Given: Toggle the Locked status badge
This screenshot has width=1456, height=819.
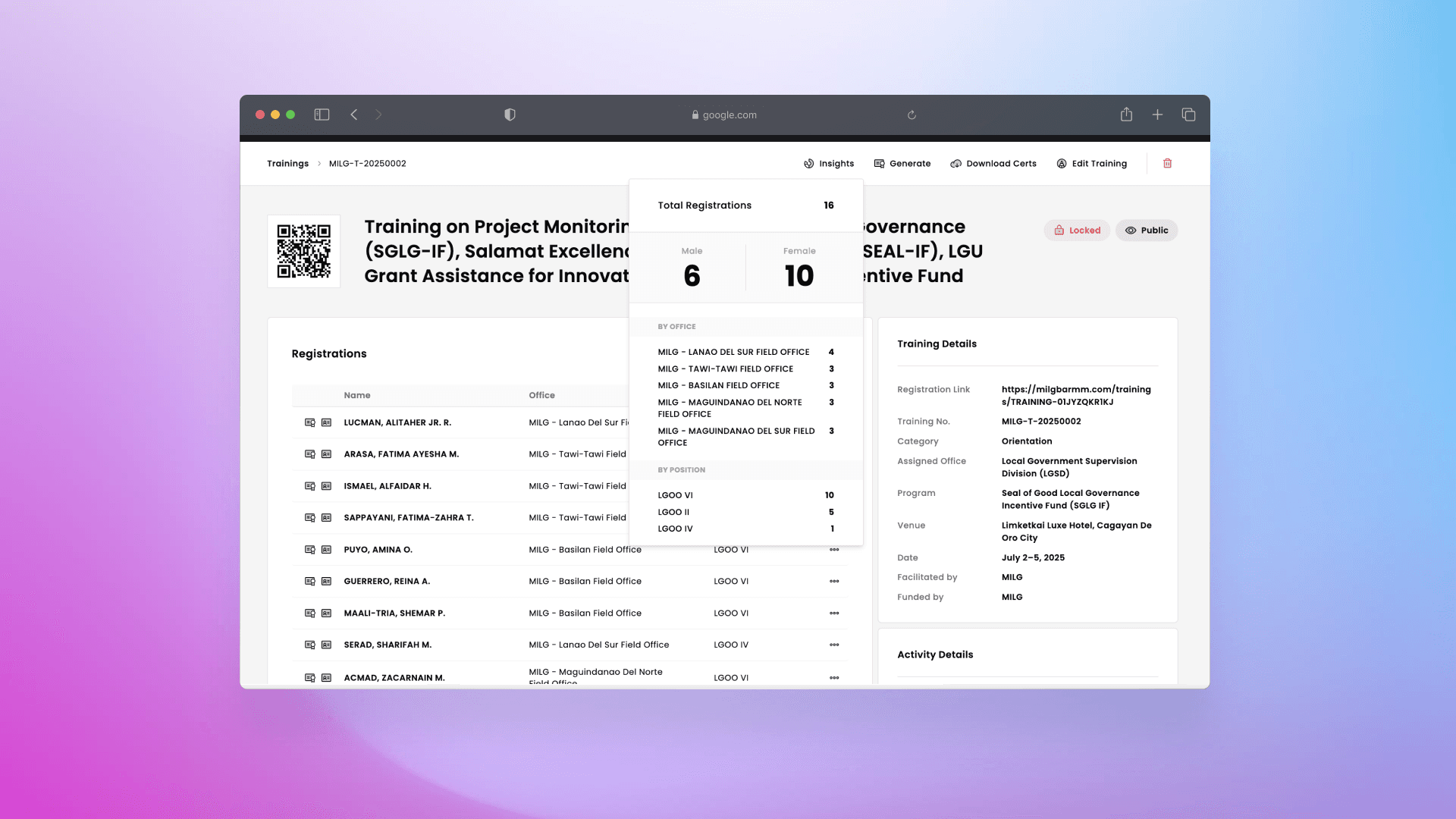Looking at the screenshot, I should pos(1077,231).
